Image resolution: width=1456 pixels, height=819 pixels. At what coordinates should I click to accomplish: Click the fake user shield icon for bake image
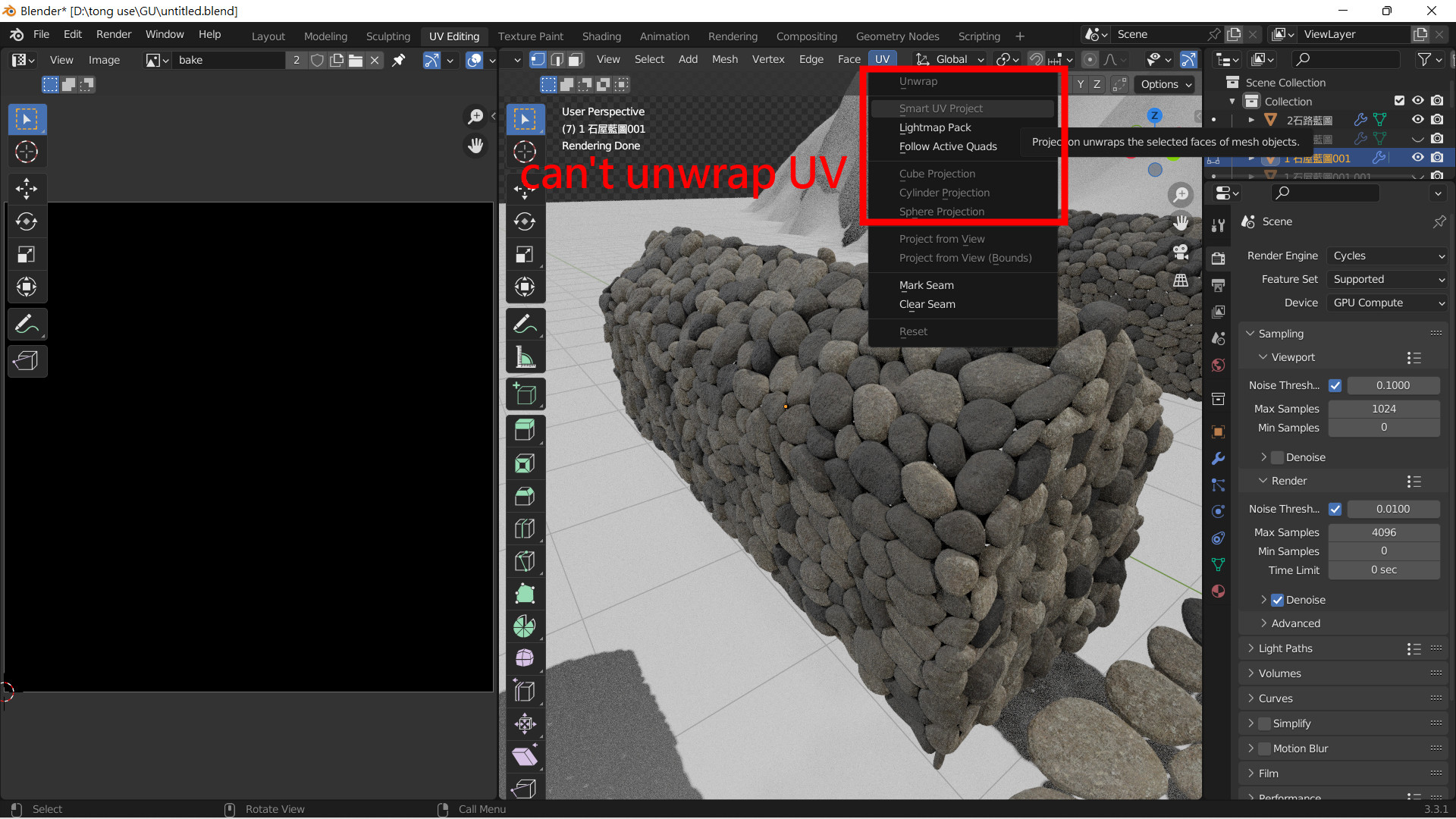[318, 60]
